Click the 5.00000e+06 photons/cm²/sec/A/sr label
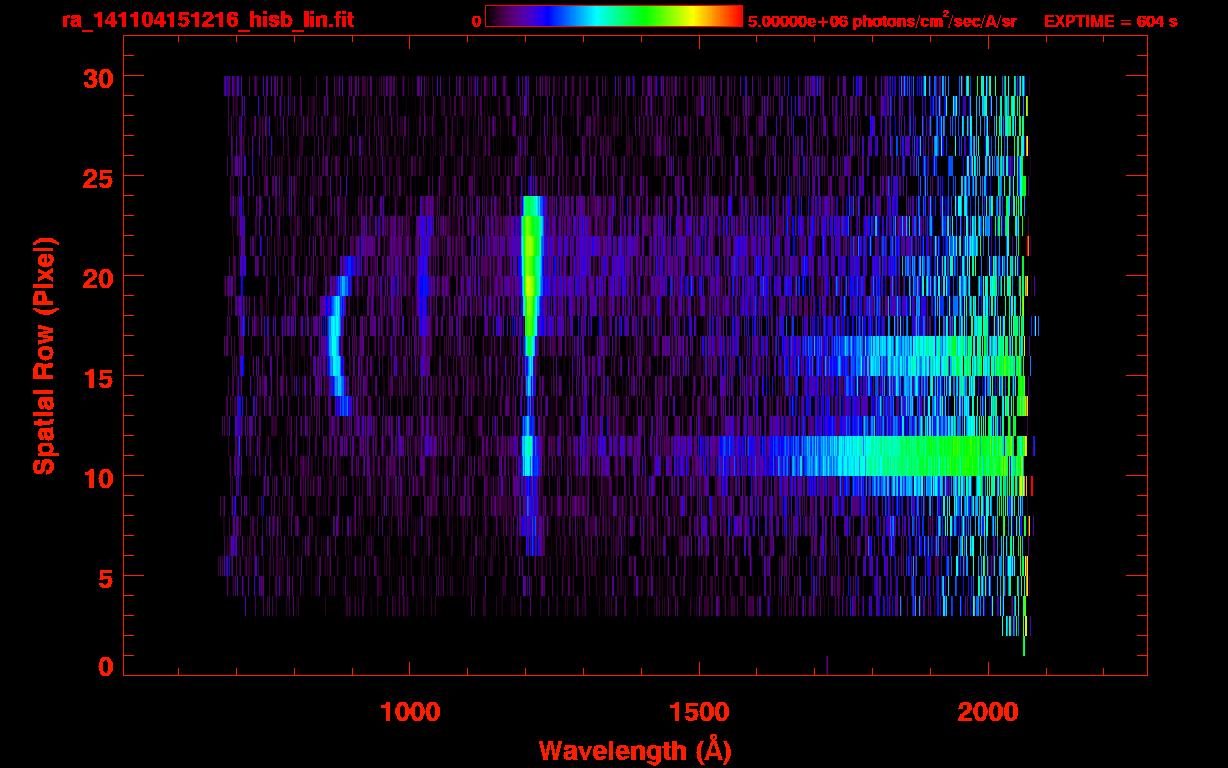This screenshot has height=768, width=1228. tap(882, 20)
